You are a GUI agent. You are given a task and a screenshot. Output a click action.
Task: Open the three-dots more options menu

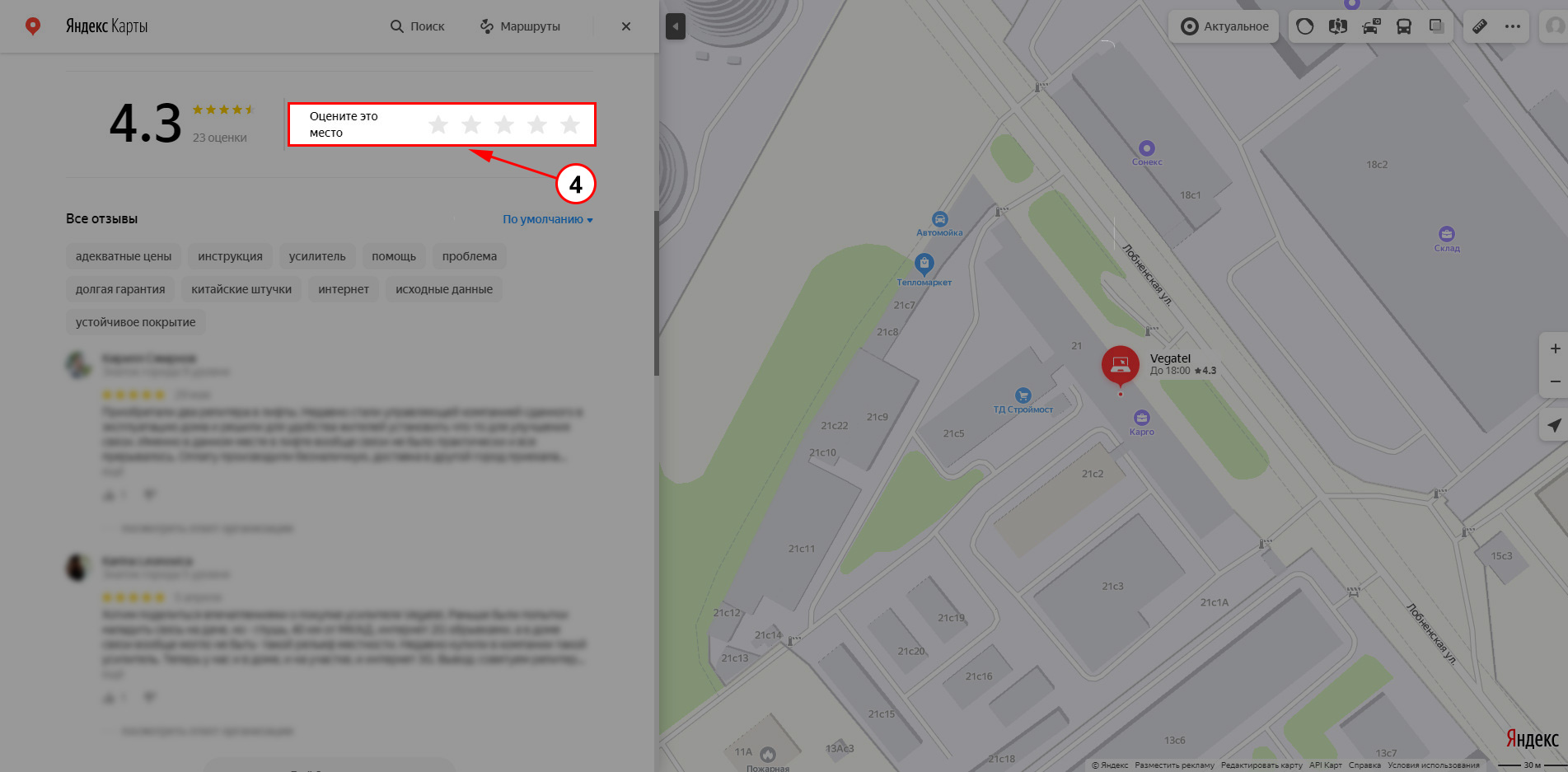tap(1513, 26)
